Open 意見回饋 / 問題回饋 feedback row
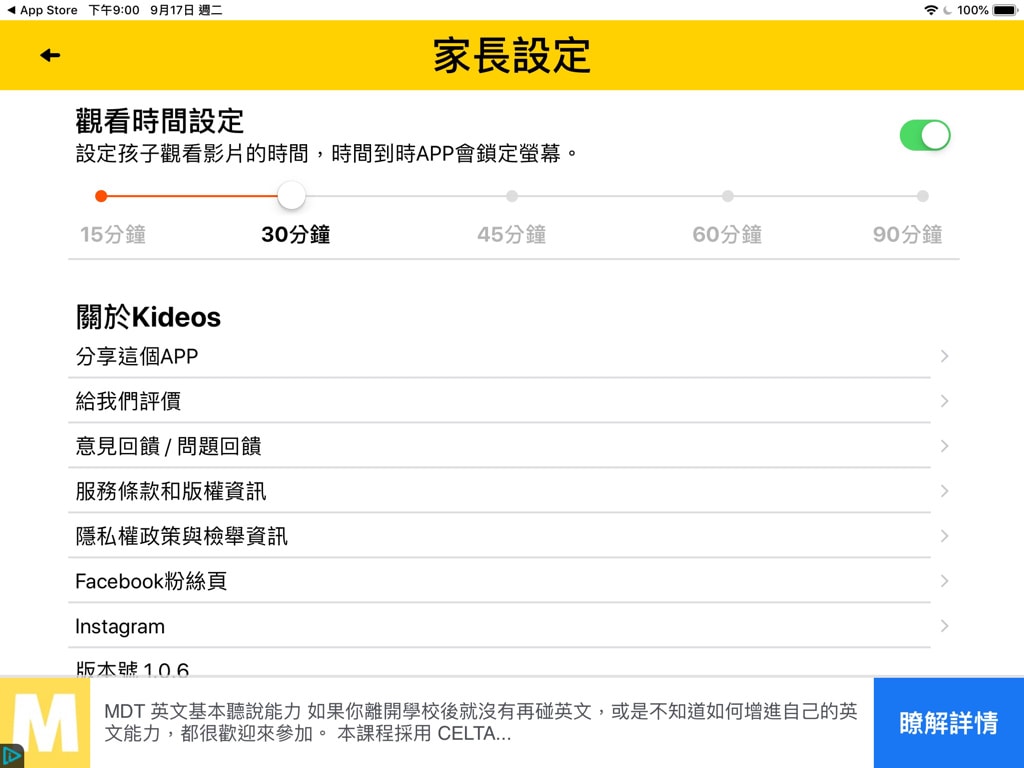Screen dimensions: 1024x768 point(500,446)
